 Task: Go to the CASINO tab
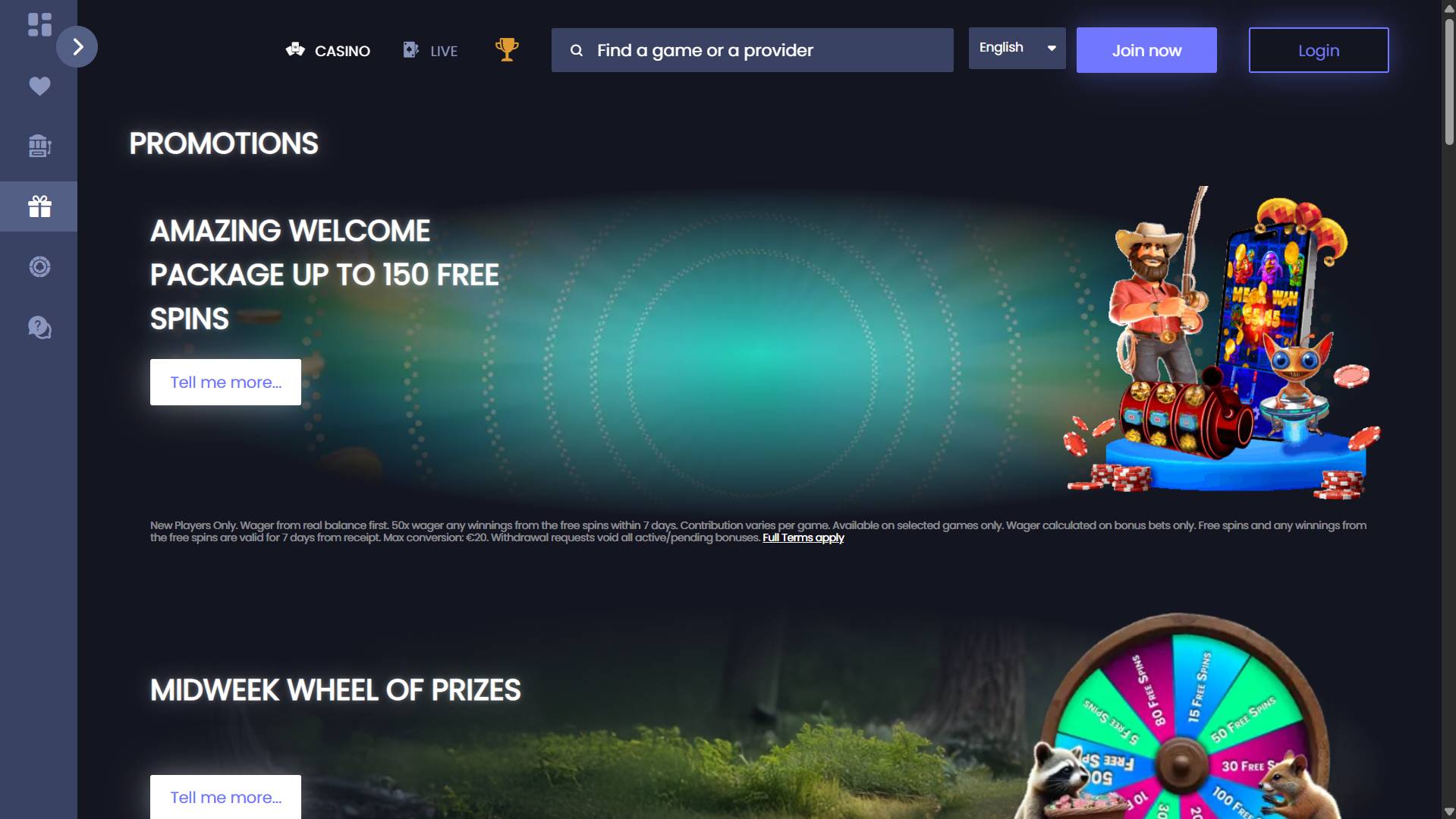[x=328, y=51]
